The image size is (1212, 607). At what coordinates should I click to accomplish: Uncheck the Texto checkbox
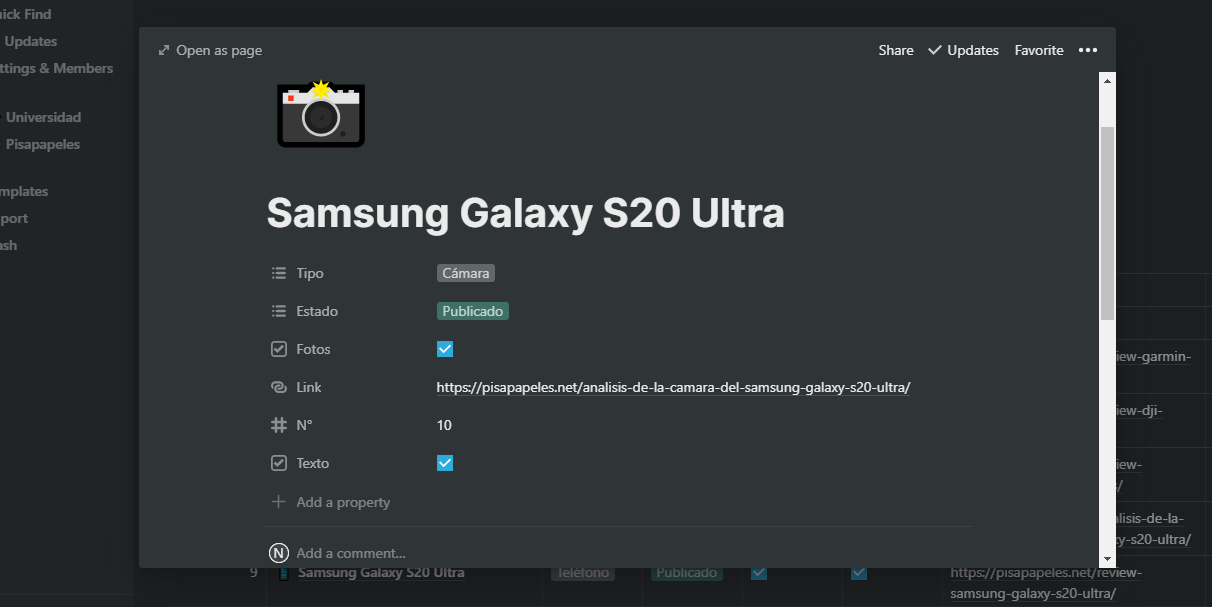[x=445, y=463]
